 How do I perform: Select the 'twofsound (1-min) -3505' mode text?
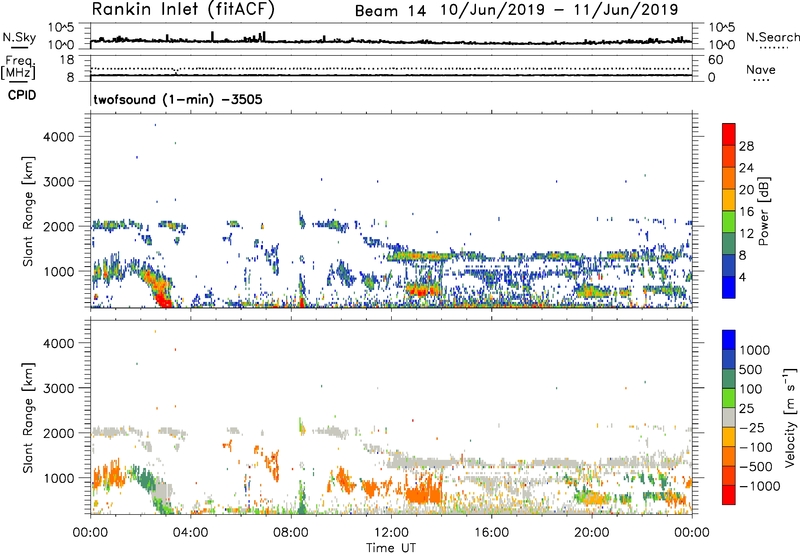click(x=178, y=99)
